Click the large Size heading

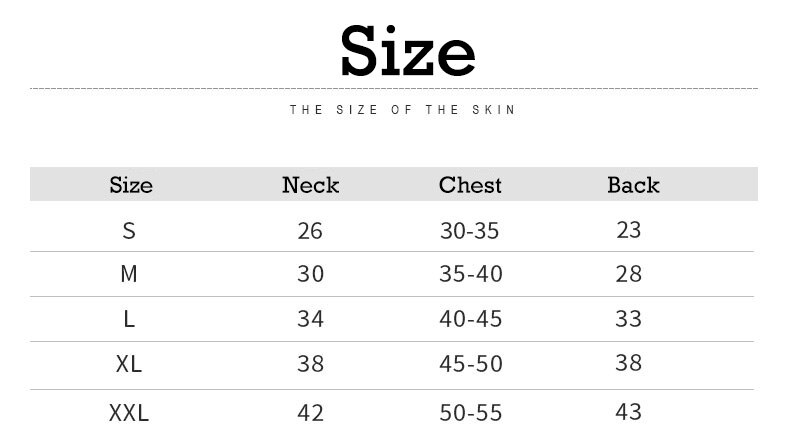(407, 50)
